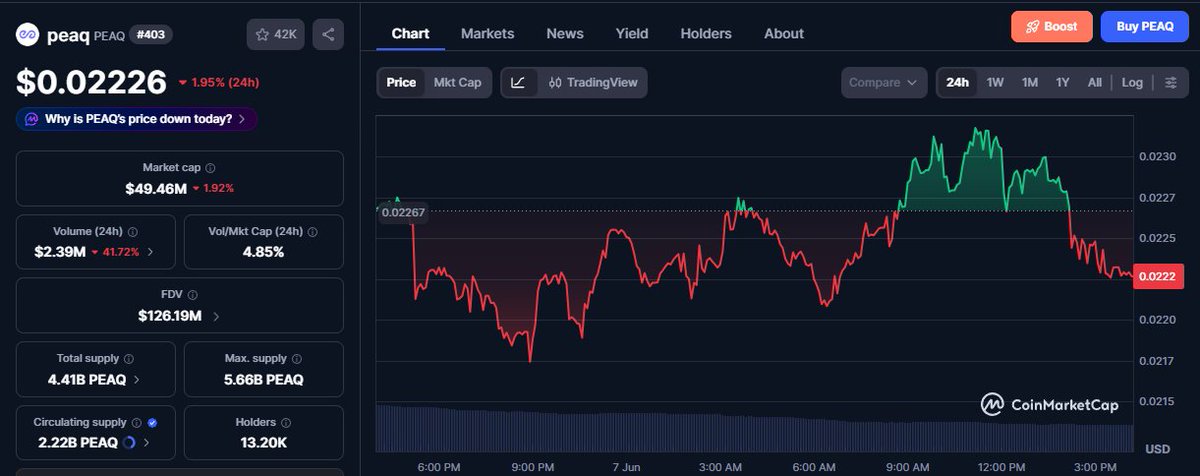
Task: Expand FDV details chevron
Action: point(216,316)
